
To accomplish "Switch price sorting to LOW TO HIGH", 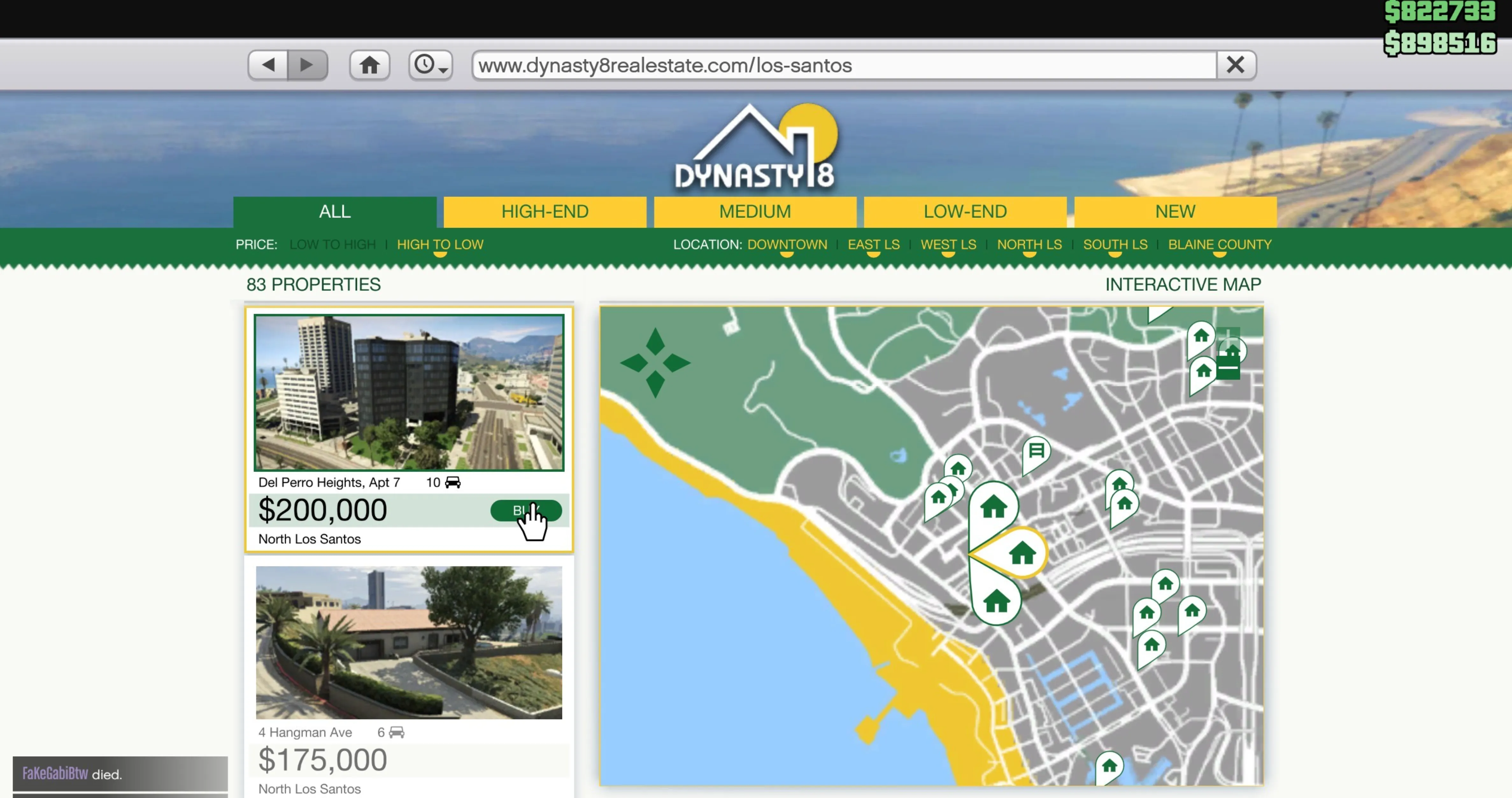I will pos(332,245).
